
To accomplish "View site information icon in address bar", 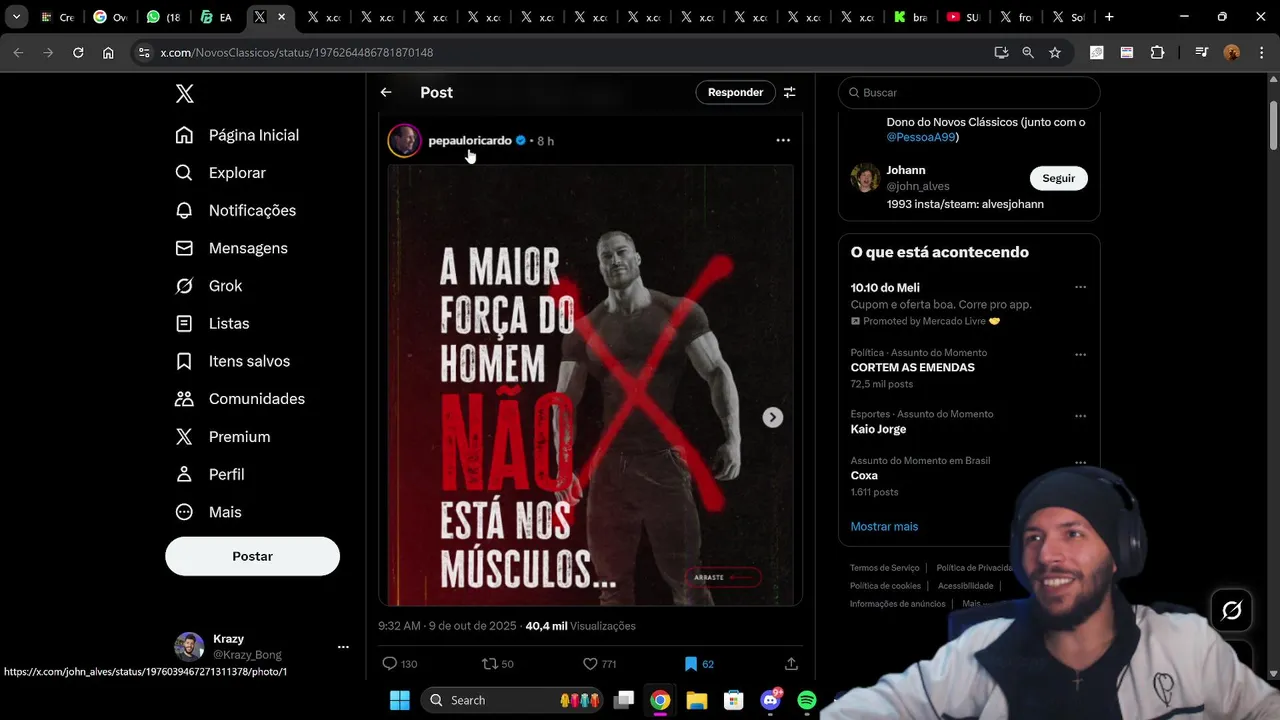I will click(x=144, y=52).
